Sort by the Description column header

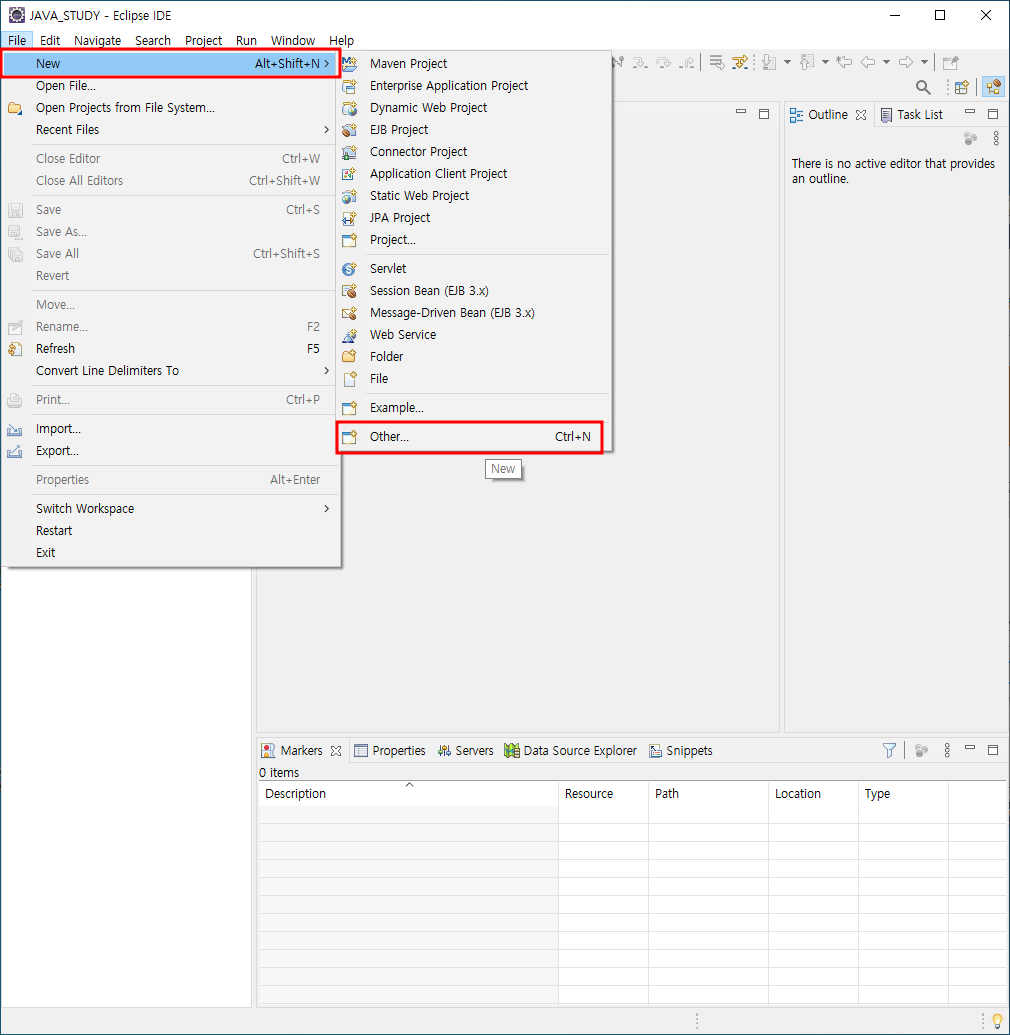coord(408,793)
